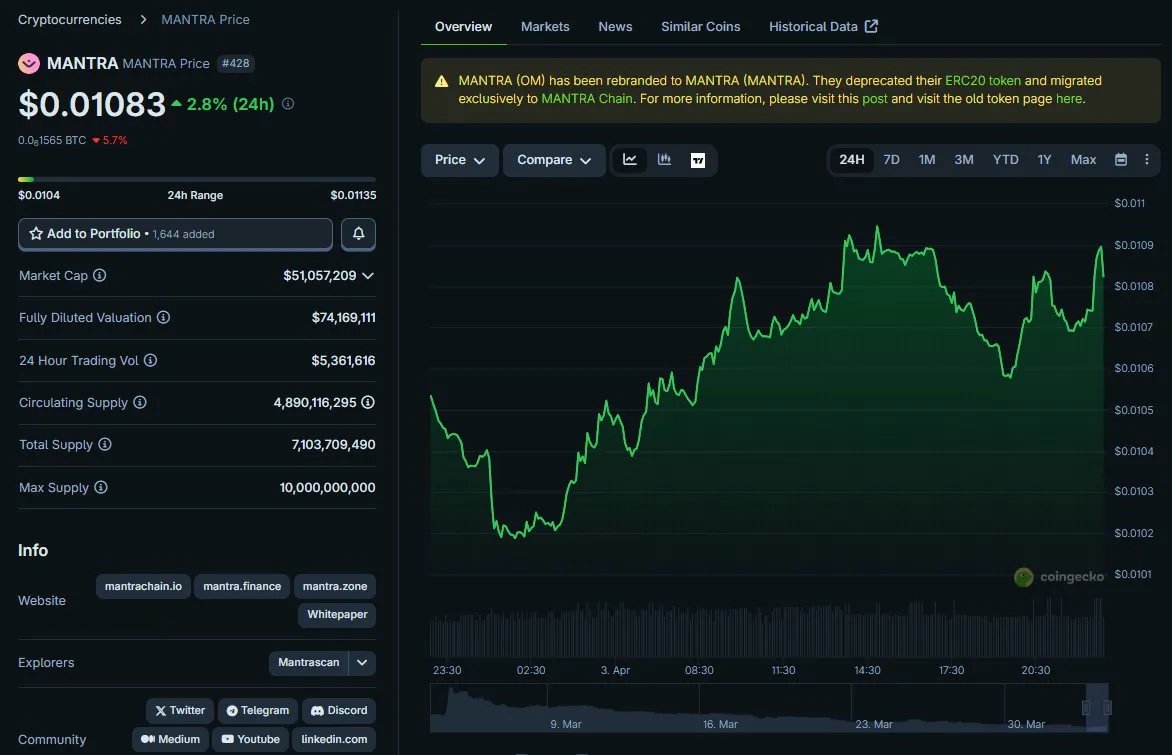Image resolution: width=1172 pixels, height=755 pixels.
Task: Click the MANTRA coin logo icon
Action: [29, 64]
